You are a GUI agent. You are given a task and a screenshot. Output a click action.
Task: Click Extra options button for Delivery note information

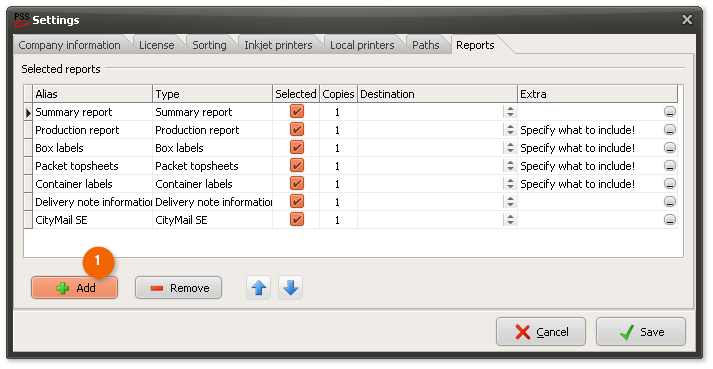pyautogui.click(x=669, y=202)
